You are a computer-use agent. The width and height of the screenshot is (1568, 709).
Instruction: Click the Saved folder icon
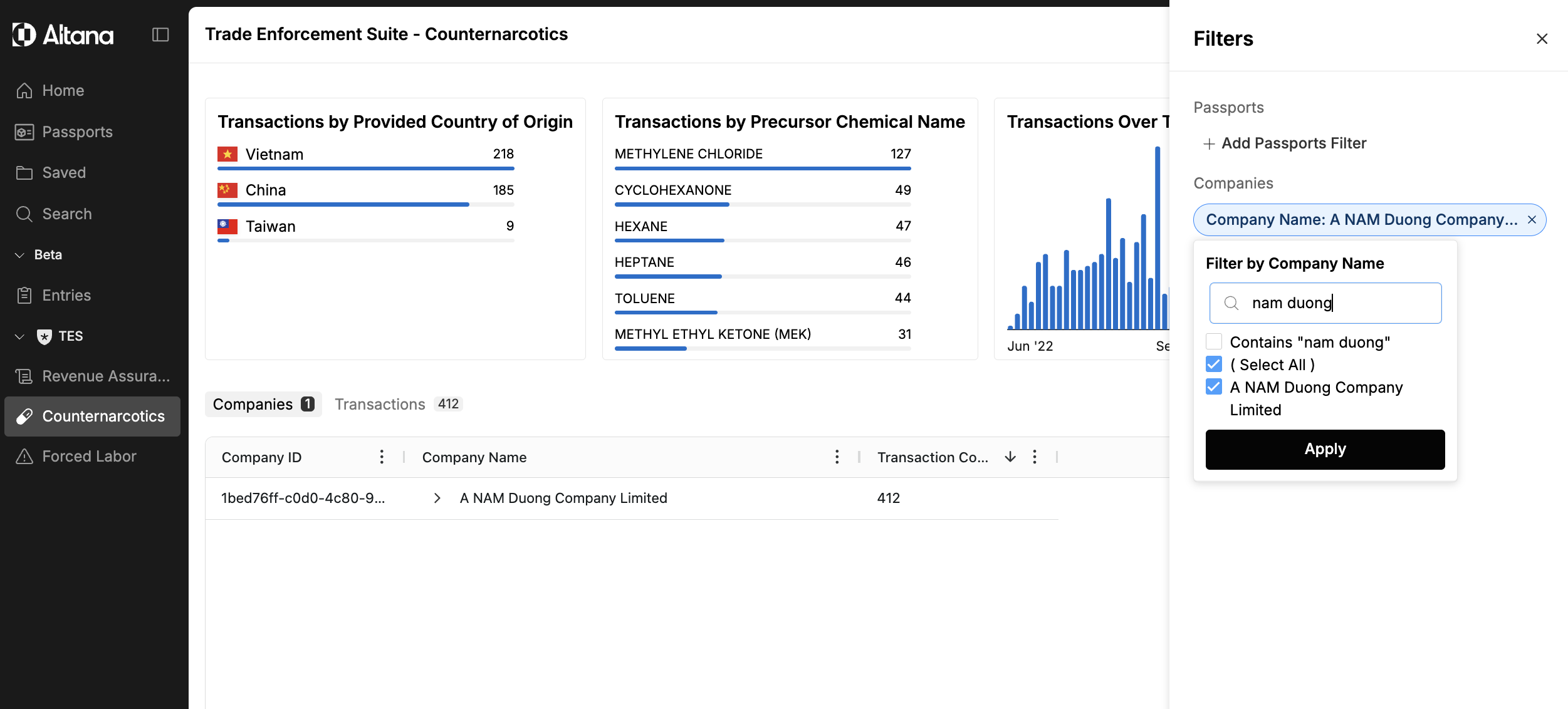click(x=24, y=173)
